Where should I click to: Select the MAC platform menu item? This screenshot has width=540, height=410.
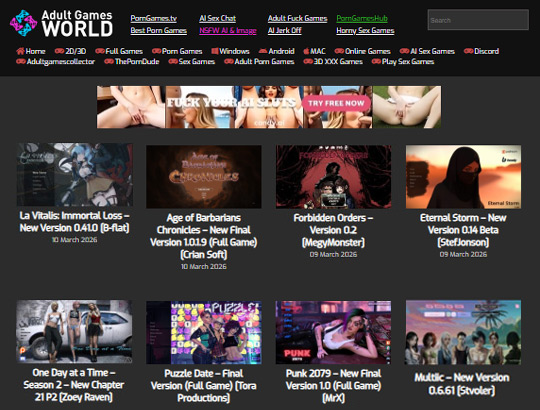(318, 51)
